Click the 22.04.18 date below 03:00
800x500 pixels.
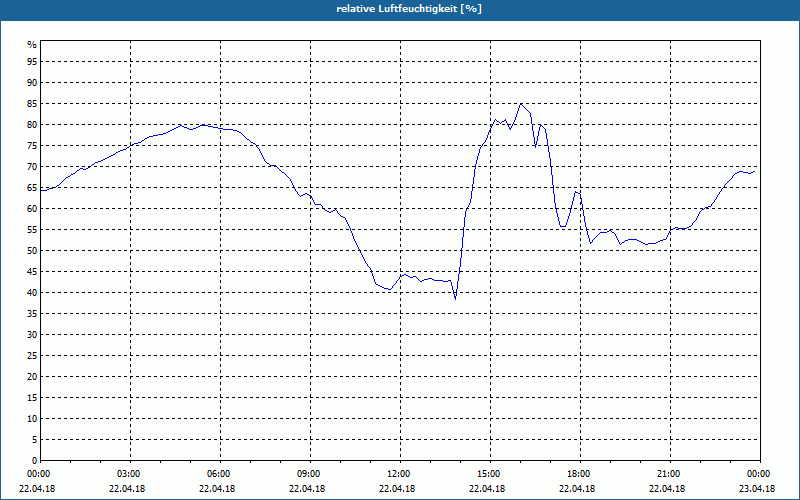[128, 488]
